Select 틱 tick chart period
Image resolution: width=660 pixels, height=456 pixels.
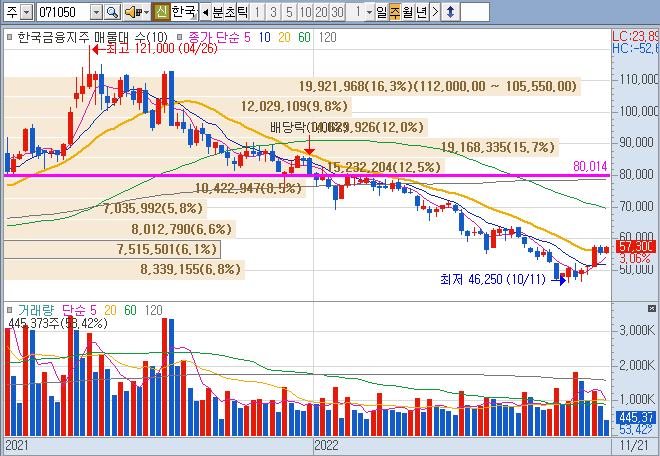coord(242,12)
